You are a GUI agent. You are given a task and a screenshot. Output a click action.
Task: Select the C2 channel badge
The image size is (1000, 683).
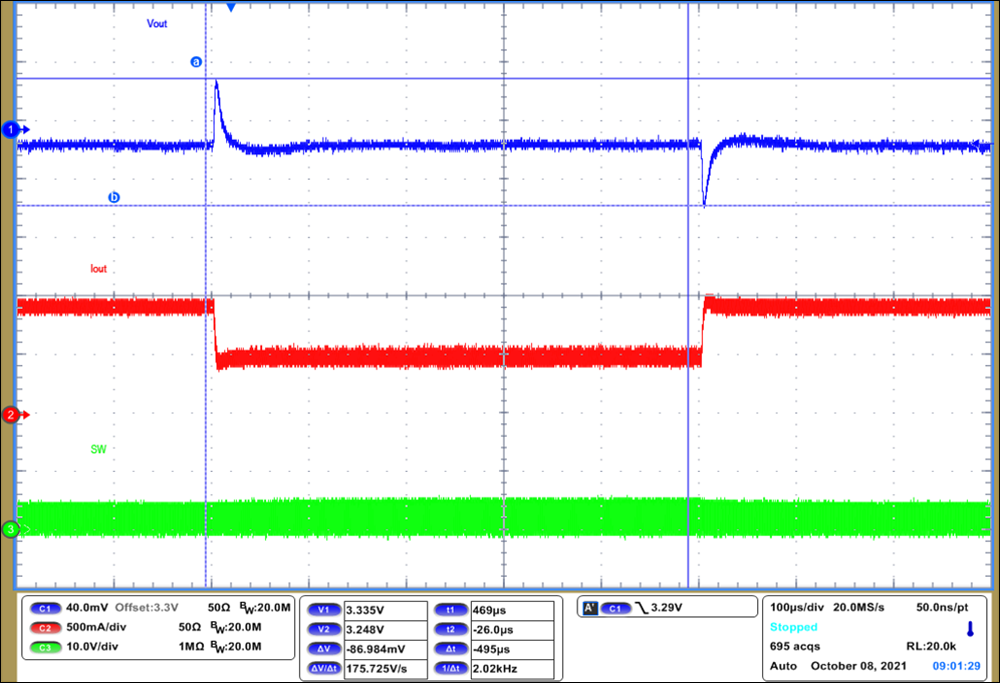click(x=44, y=628)
